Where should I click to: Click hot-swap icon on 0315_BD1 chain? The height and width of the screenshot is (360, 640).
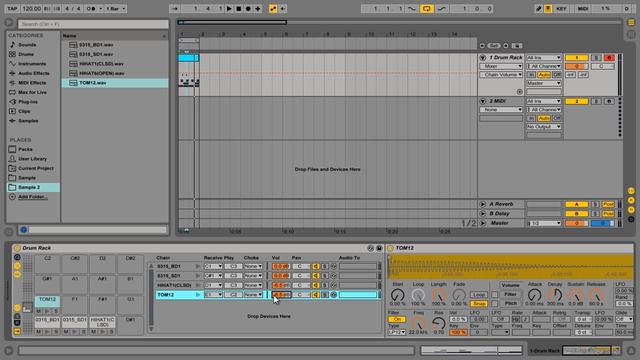[333, 266]
